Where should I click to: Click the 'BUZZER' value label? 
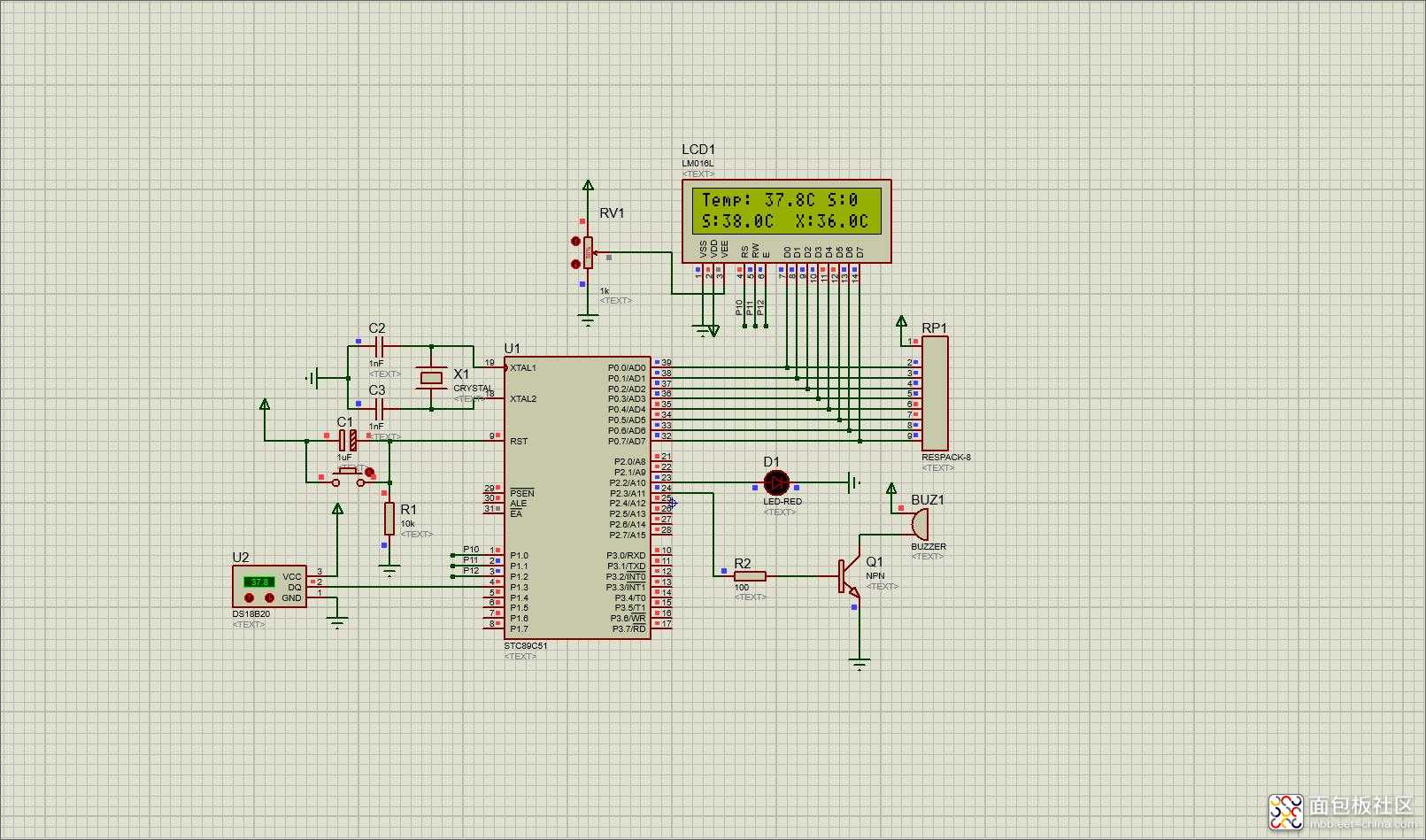(x=929, y=546)
